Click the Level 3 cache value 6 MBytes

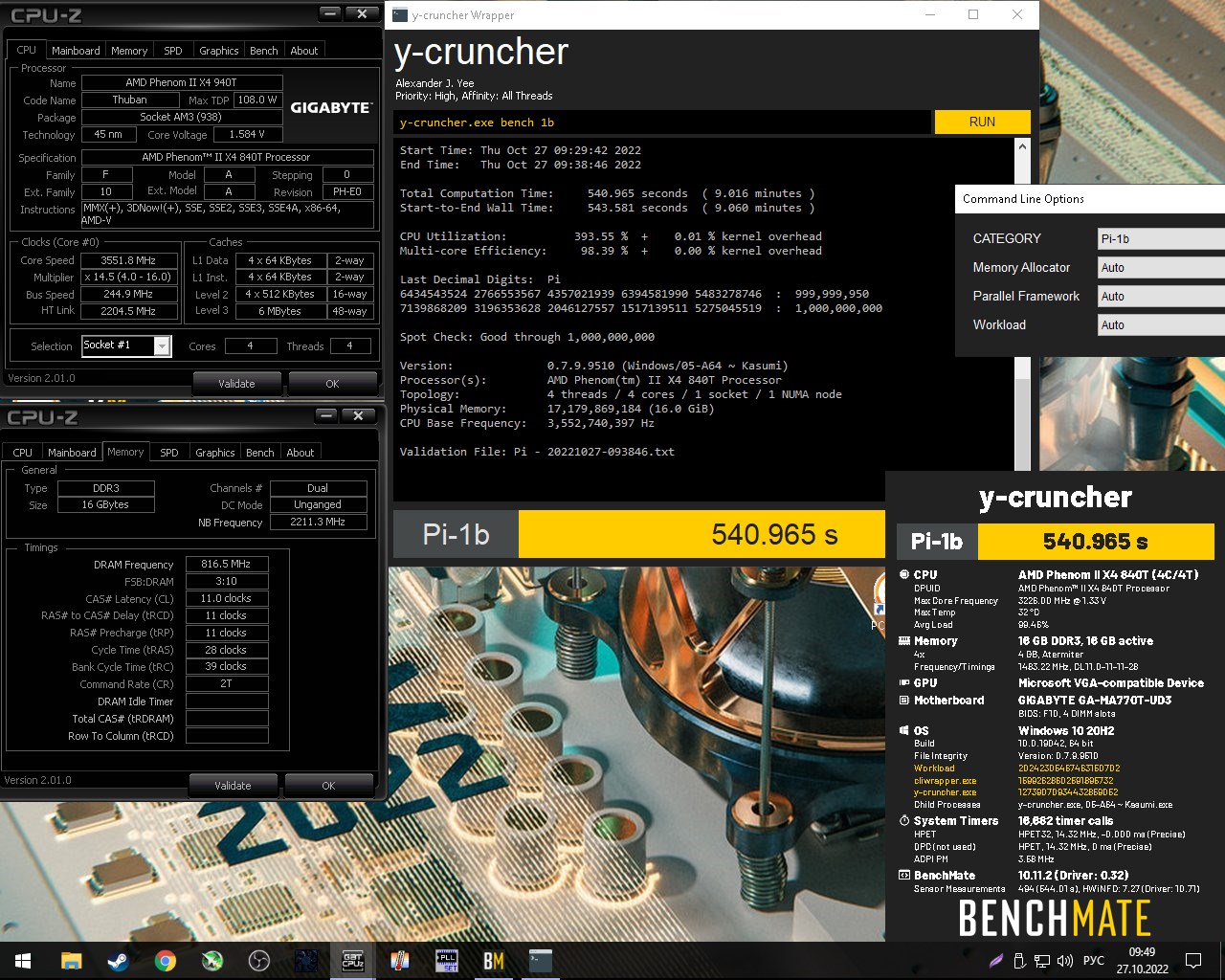280,311
